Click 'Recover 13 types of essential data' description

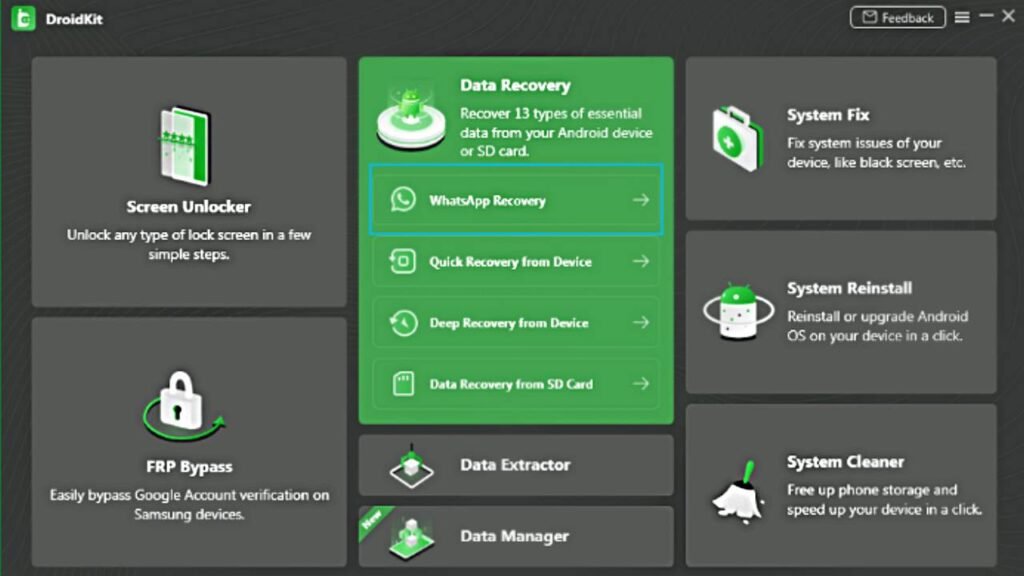556,132
